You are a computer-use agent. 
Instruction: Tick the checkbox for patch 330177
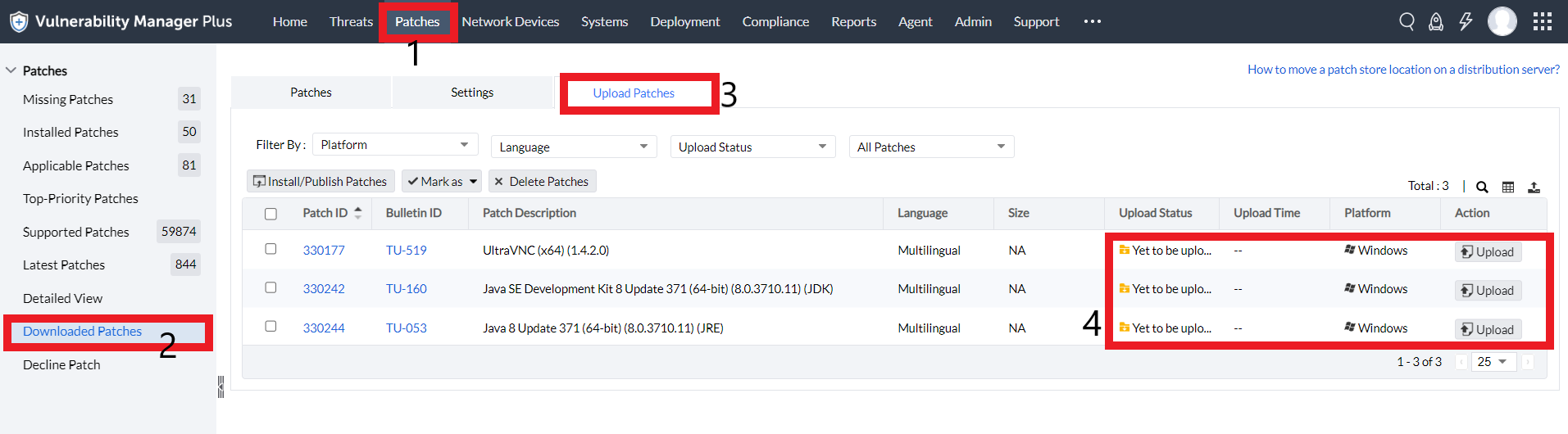[x=270, y=249]
